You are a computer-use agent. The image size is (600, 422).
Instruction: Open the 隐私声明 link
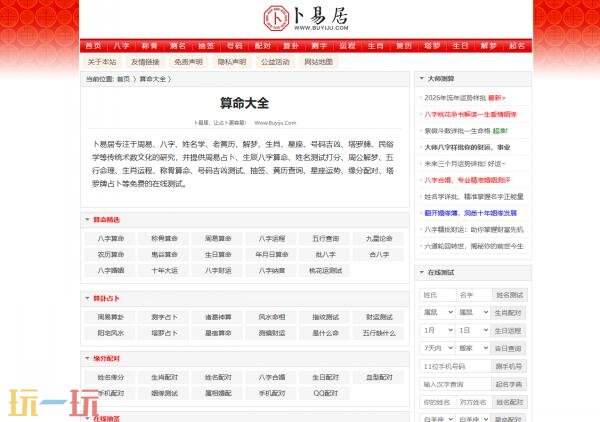[232, 62]
